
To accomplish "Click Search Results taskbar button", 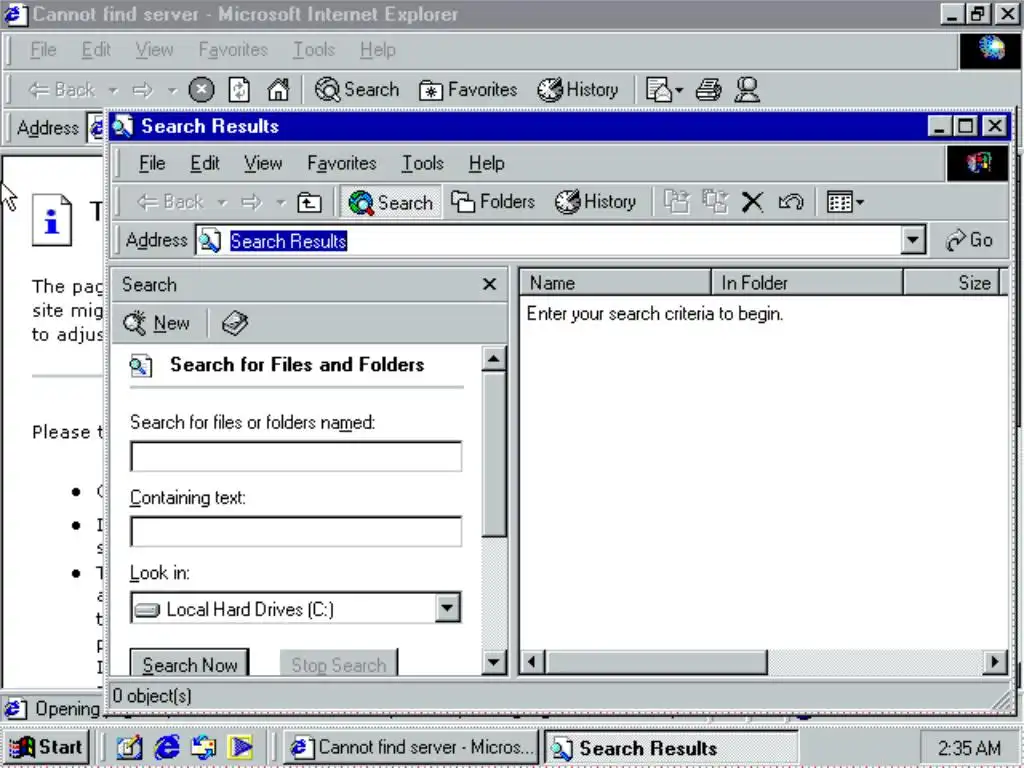I will tap(671, 747).
